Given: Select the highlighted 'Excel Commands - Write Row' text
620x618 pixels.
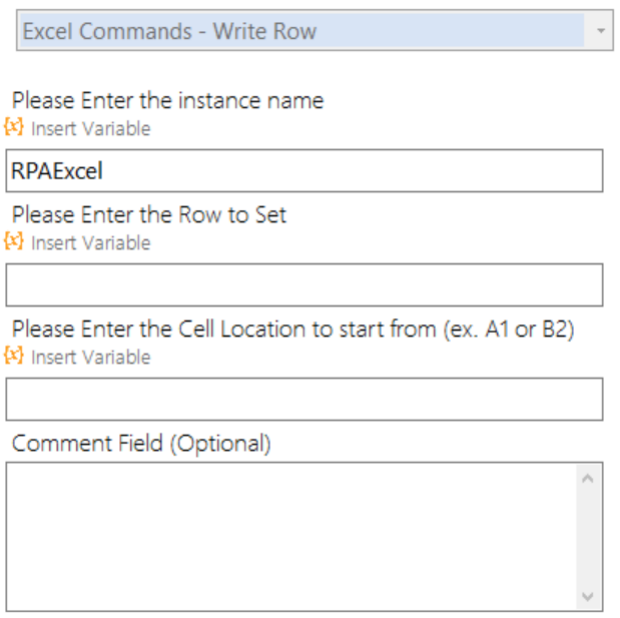Looking at the screenshot, I should 170,31.
